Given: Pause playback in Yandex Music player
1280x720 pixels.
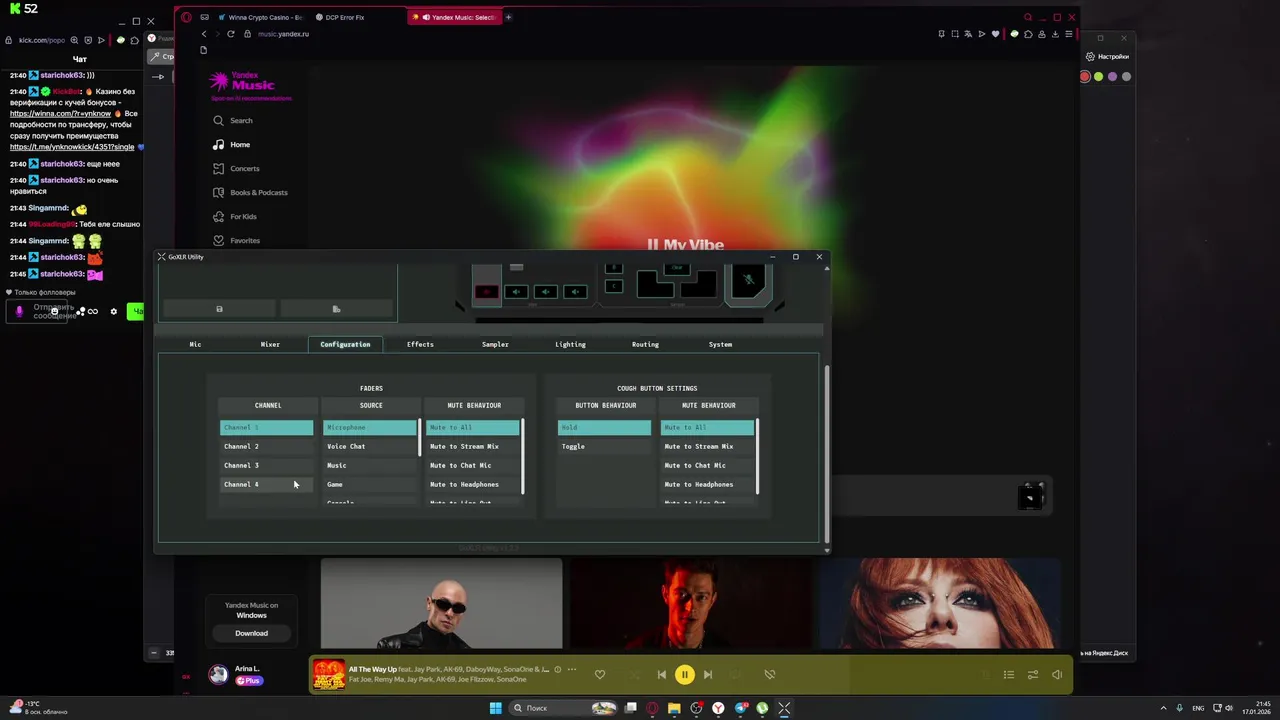Looking at the screenshot, I should tap(685, 675).
